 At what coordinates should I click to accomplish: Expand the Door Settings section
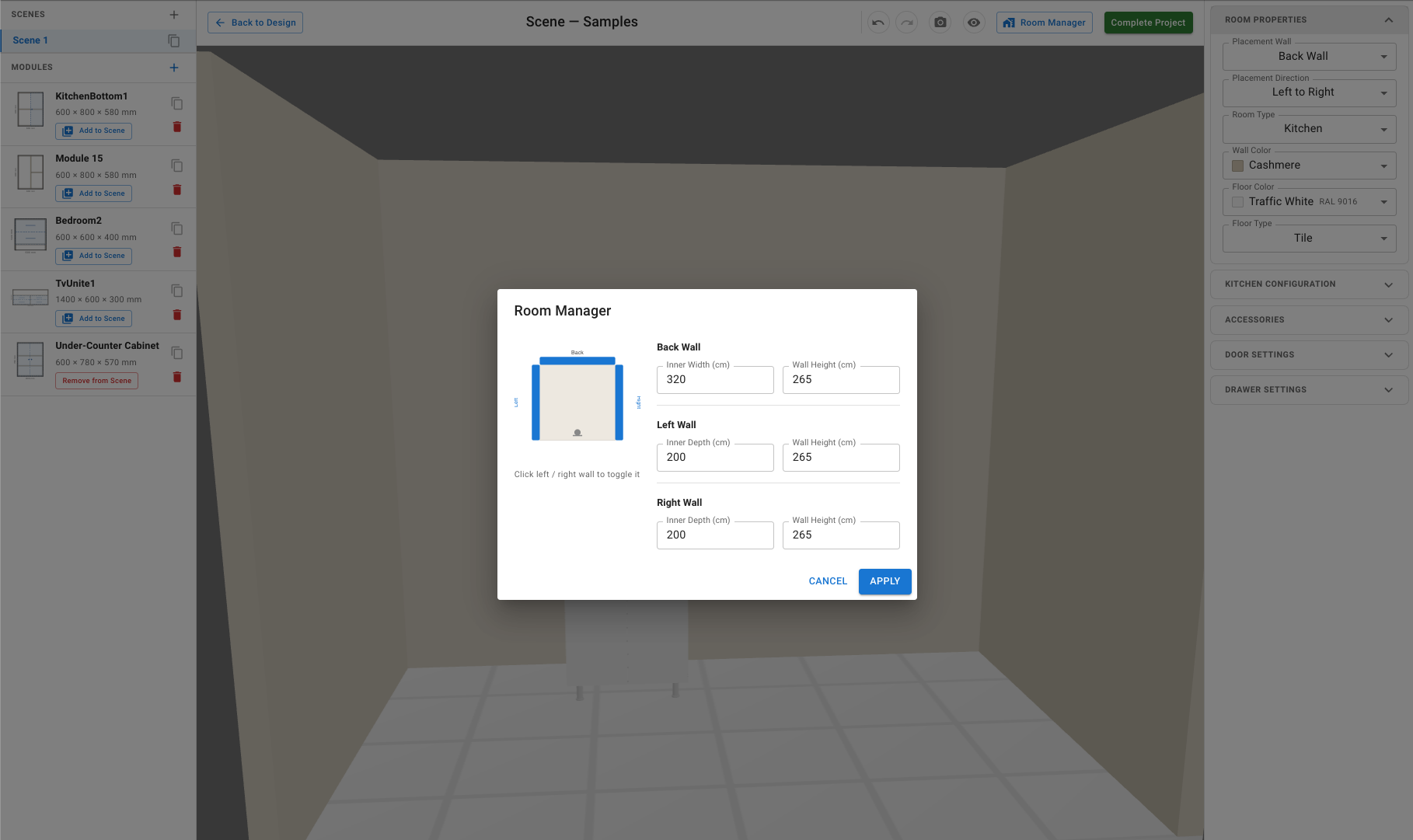click(1310, 355)
